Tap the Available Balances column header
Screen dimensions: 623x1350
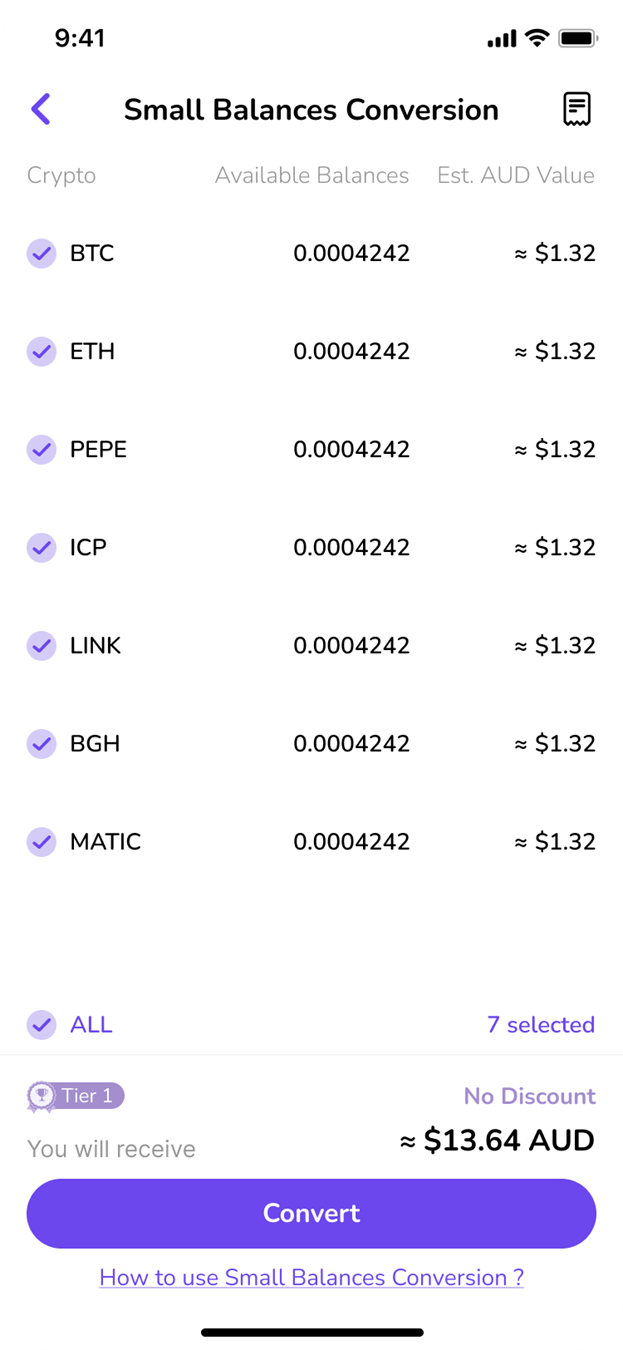311,176
